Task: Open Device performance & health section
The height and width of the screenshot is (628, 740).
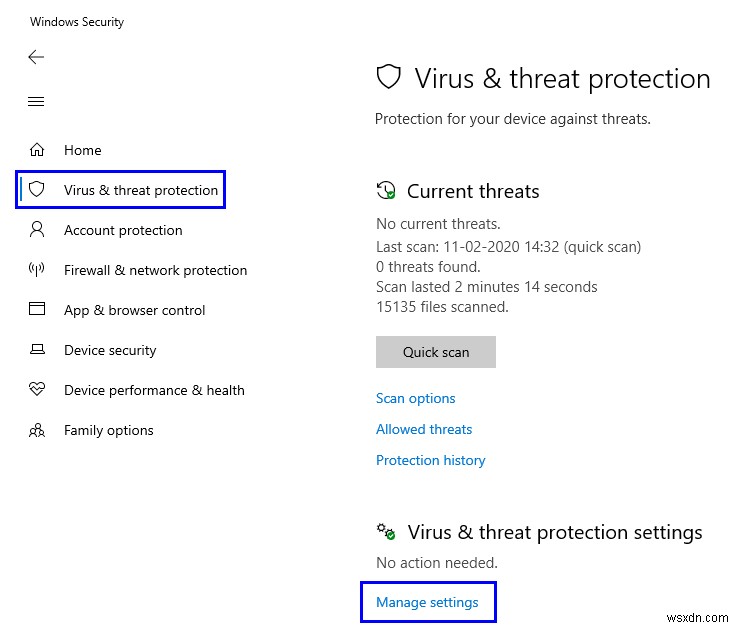Action: coord(154,390)
